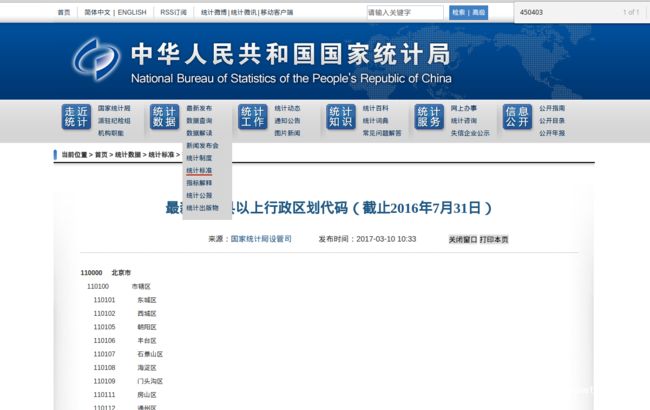650x410 pixels.
Task: Select the row 110102 西城区
Action: (125, 314)
